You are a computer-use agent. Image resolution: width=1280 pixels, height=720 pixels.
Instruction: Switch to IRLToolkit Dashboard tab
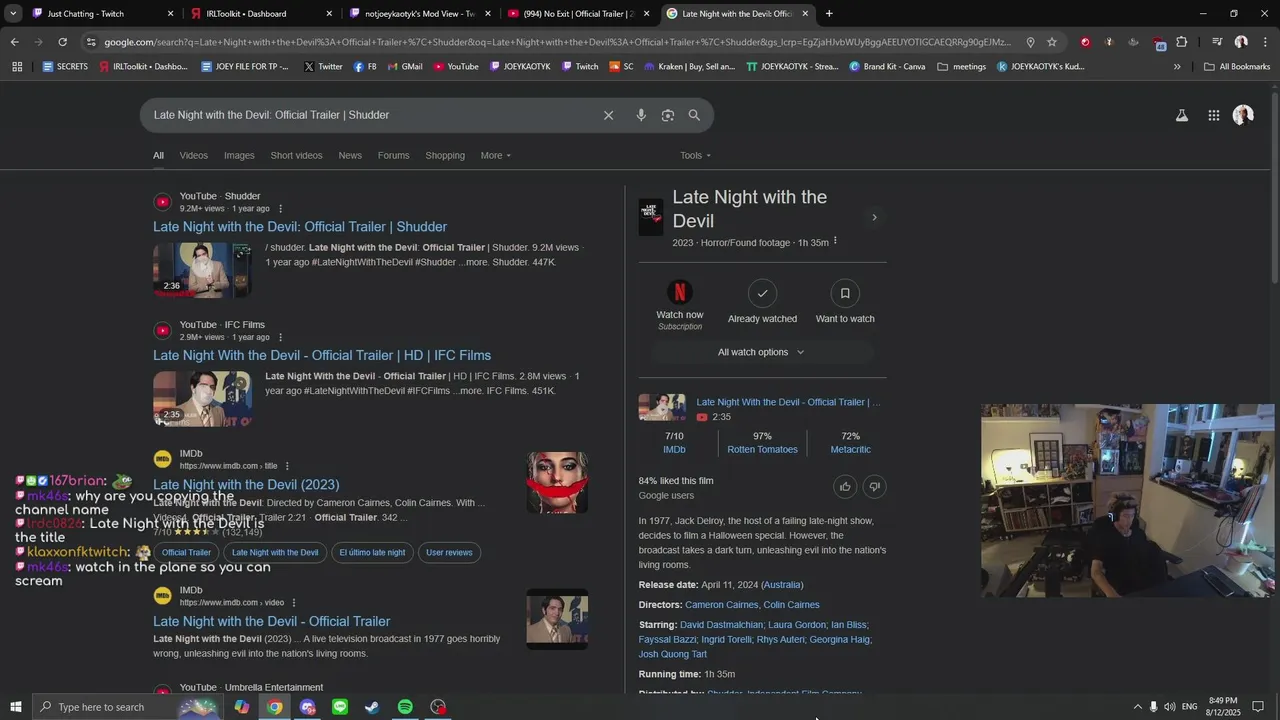(260, 14)
